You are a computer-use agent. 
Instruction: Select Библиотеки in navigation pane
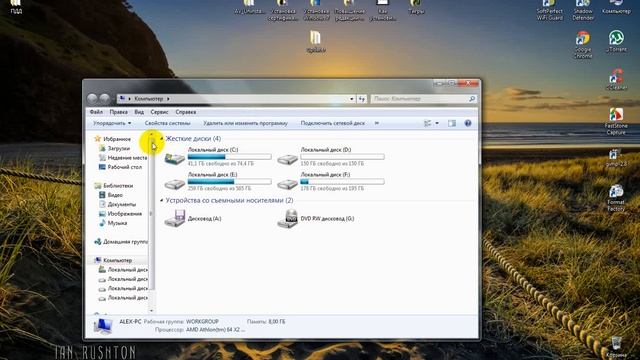(x=118, y=186)
